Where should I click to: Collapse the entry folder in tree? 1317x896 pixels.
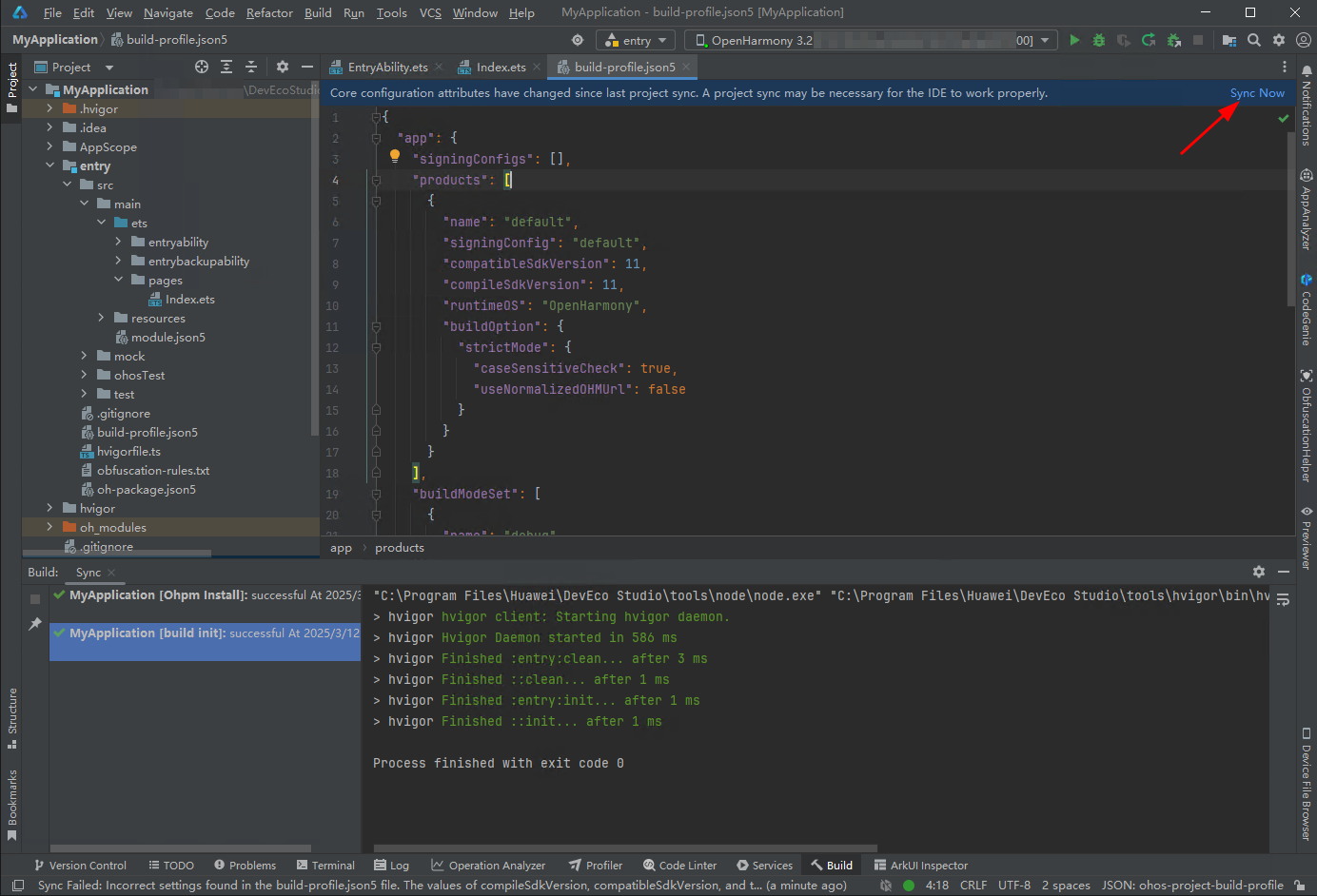(x=50, y=166)
